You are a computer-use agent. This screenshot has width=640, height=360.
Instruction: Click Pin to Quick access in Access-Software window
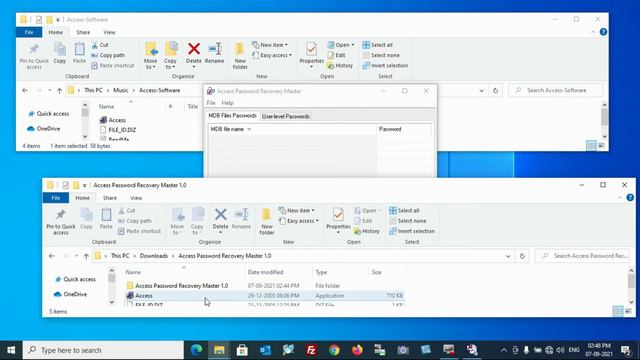click(34, 56)
